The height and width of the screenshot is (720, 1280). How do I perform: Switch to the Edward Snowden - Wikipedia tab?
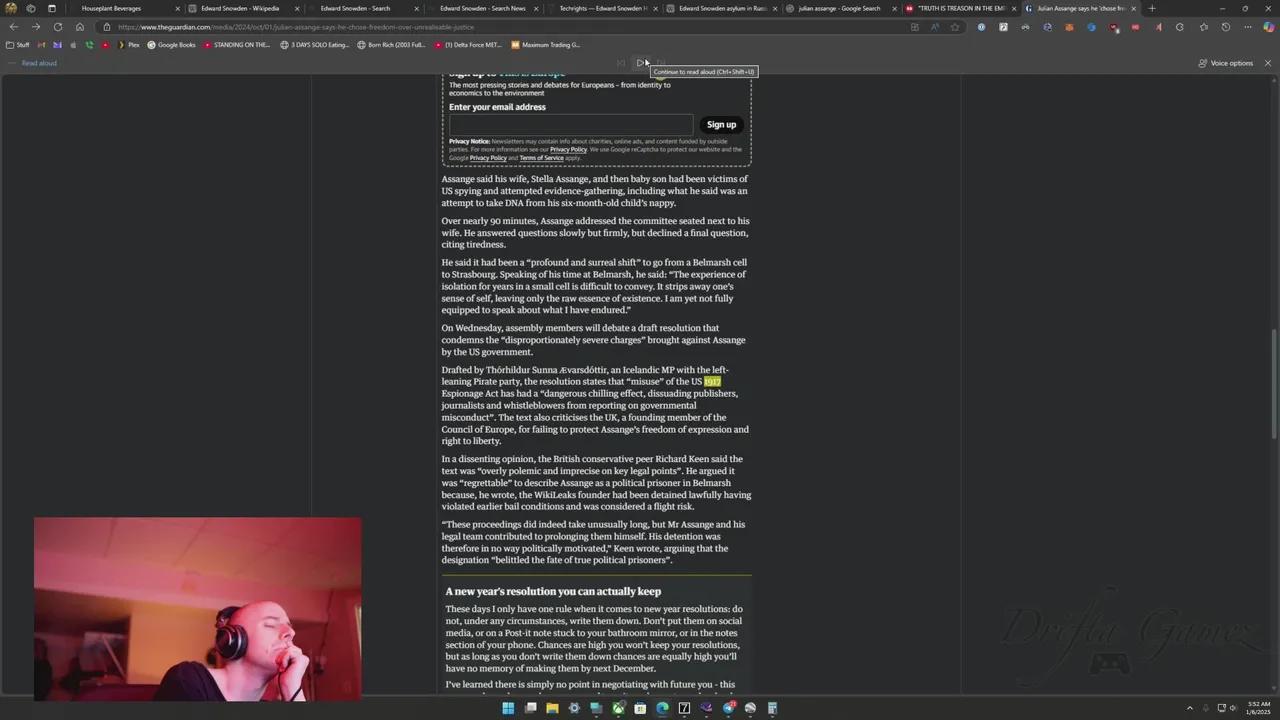[x=240, y=8]
